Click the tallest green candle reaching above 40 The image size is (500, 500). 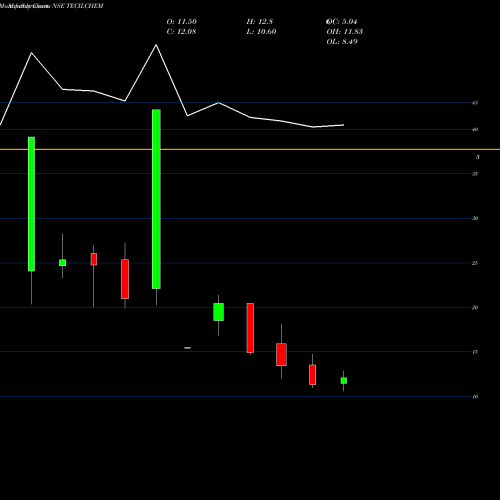coord(156,199)
